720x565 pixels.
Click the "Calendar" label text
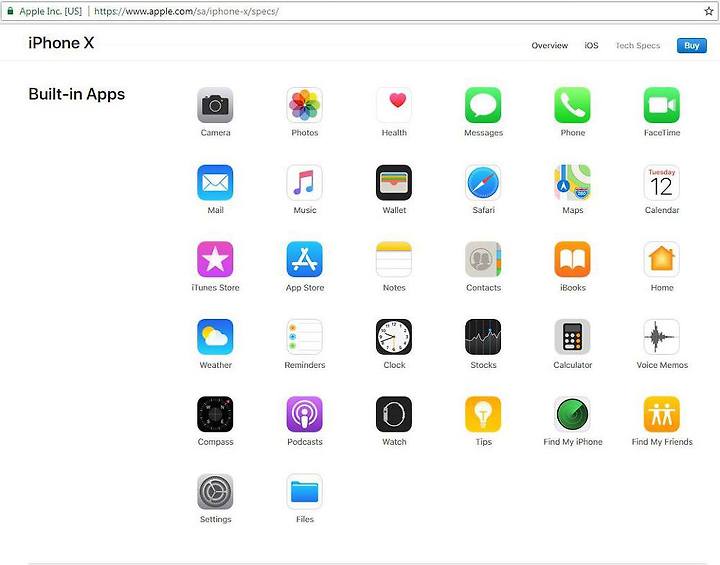point(662,210)
